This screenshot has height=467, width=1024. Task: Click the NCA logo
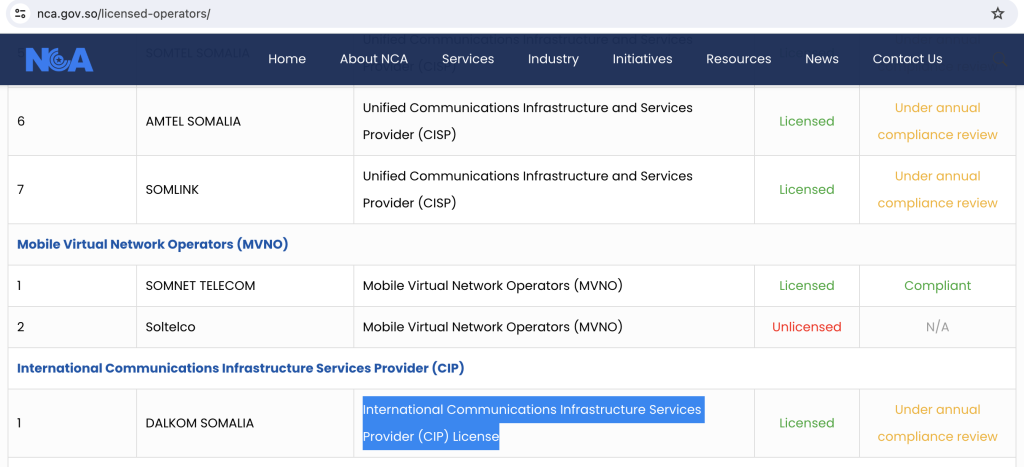click(59, 59)
